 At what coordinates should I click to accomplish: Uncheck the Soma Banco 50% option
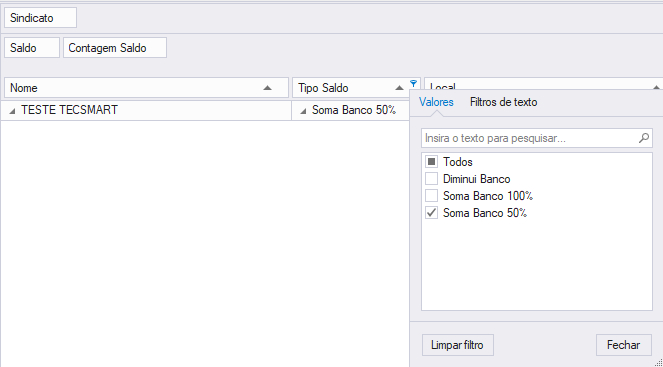[431, 213]
